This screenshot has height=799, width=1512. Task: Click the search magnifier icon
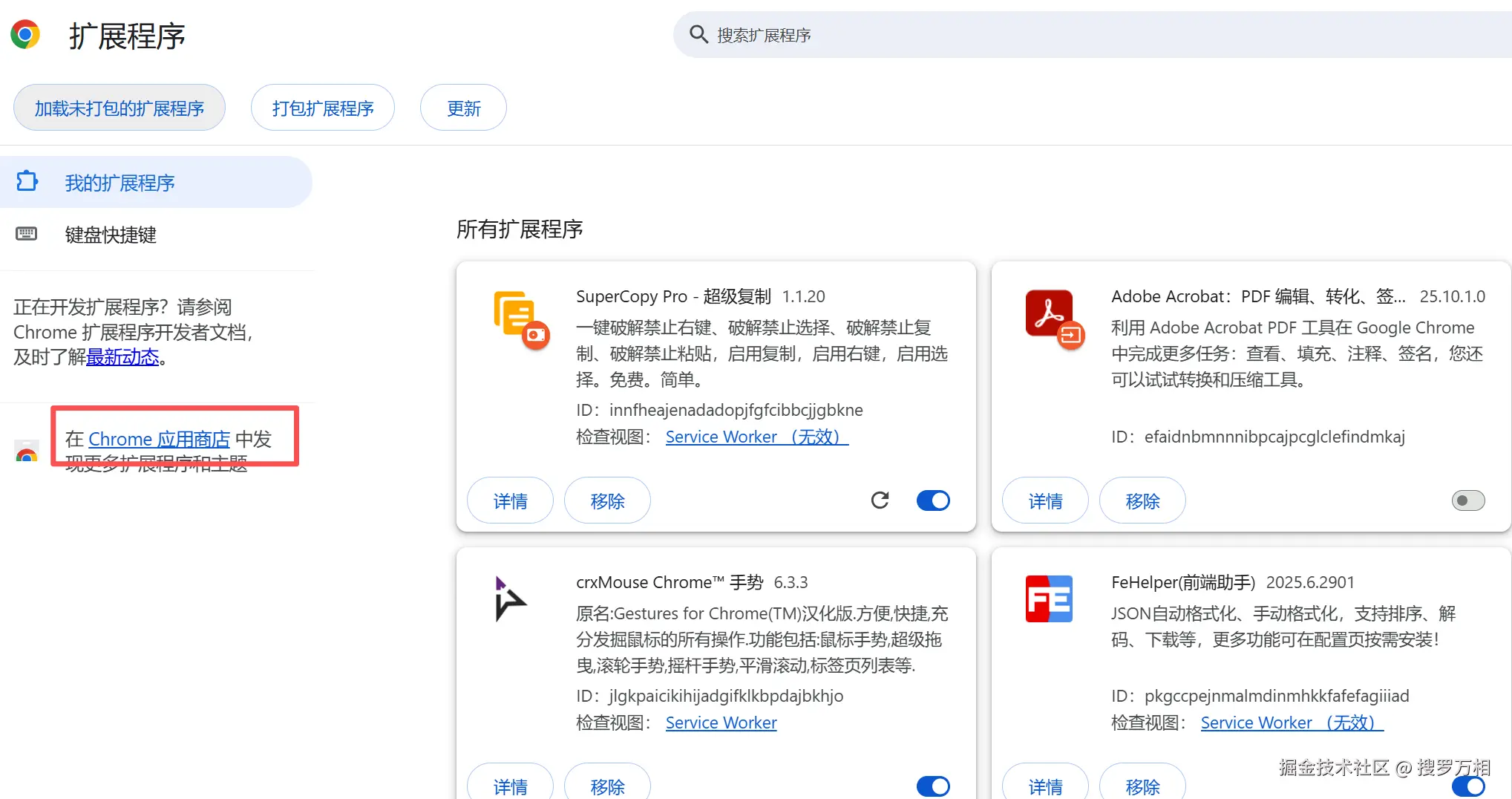pos(698,34)
